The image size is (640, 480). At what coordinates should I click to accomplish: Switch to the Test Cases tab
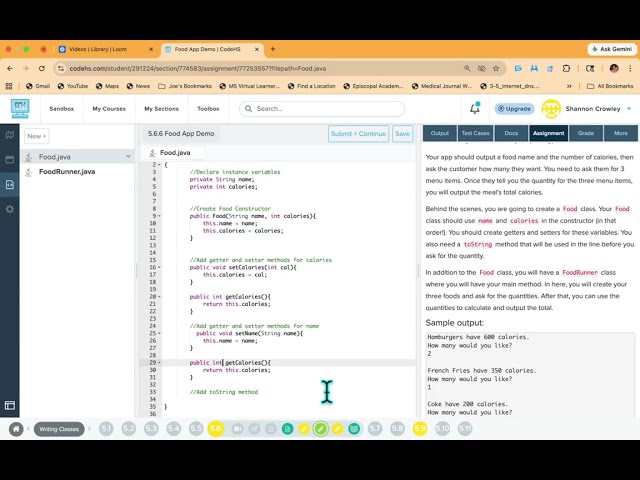click(475, 133)
